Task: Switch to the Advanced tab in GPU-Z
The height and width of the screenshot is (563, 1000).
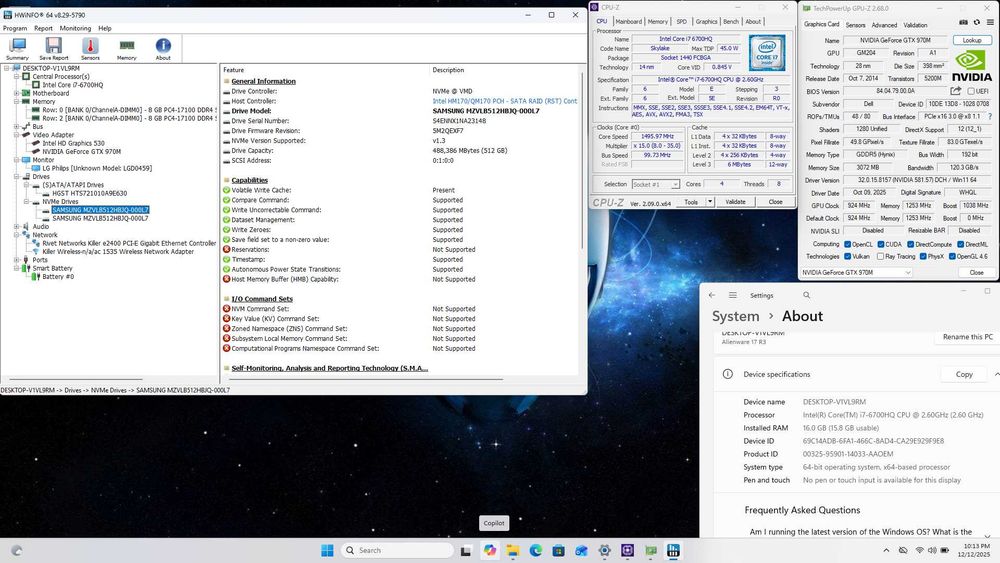Action: pyautogui.click(x=884, y=25)
